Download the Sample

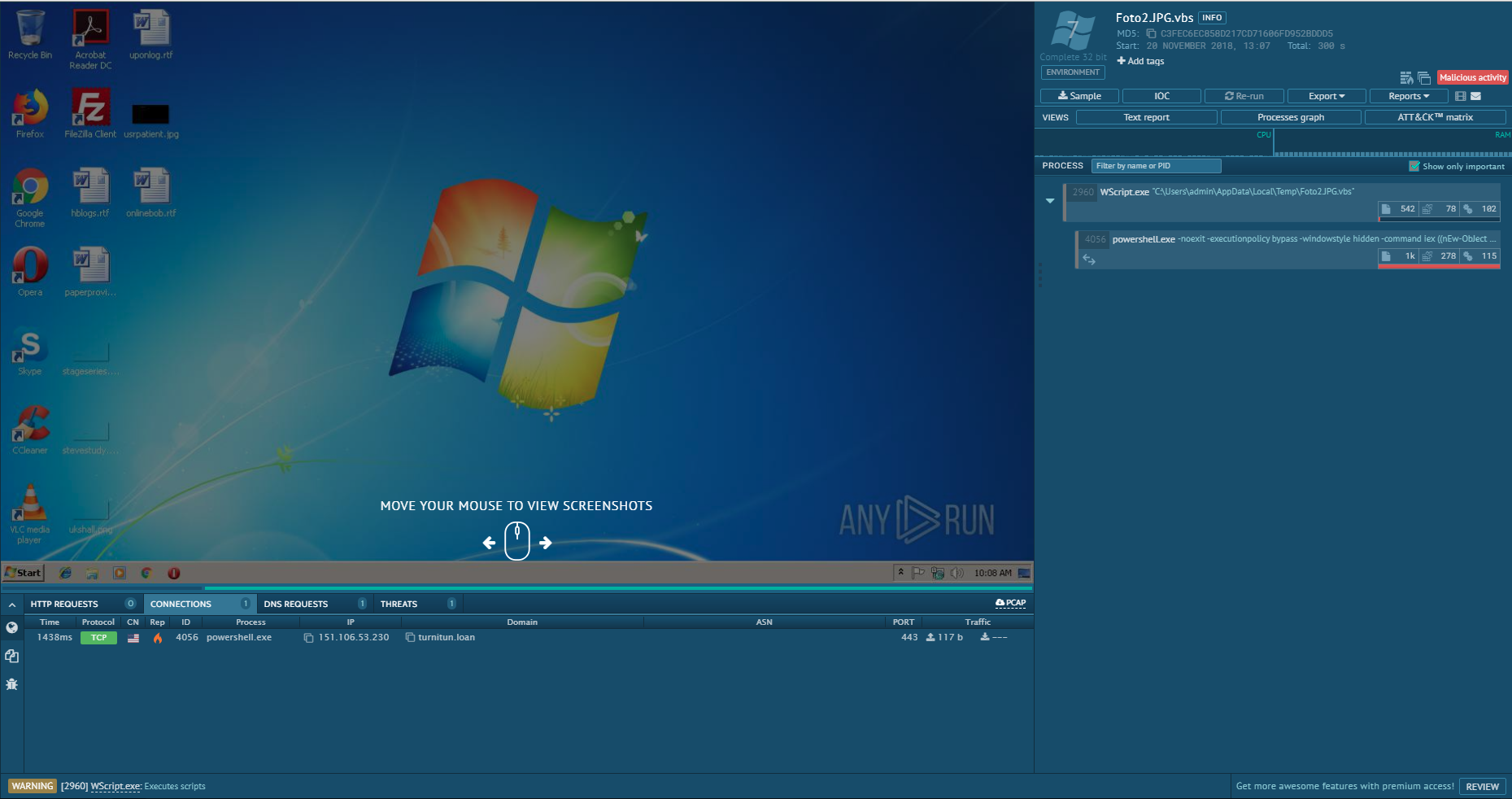(x=1079, y=96)
